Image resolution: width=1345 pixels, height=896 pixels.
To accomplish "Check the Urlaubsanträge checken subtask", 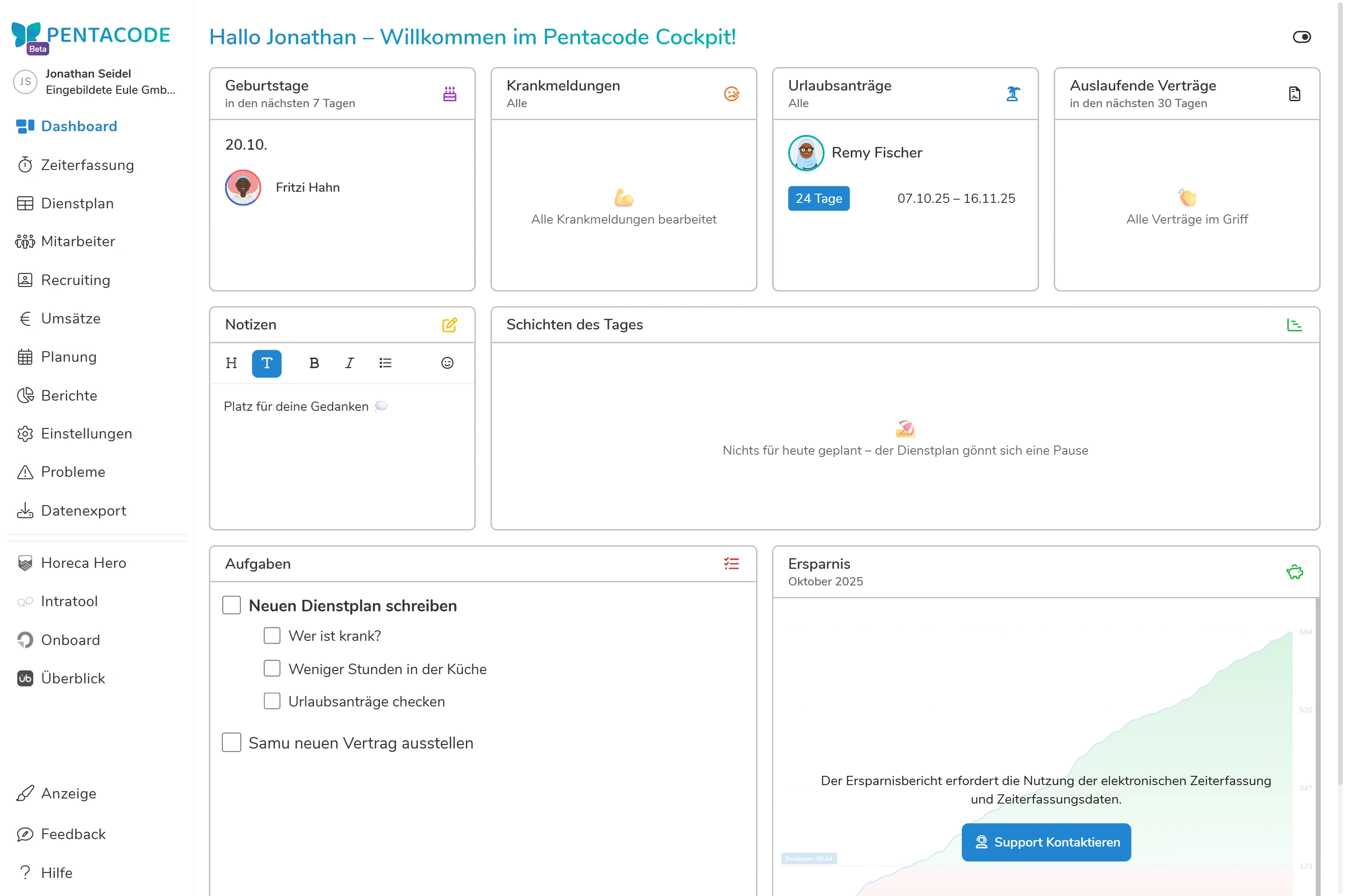I will pos(272,701).
